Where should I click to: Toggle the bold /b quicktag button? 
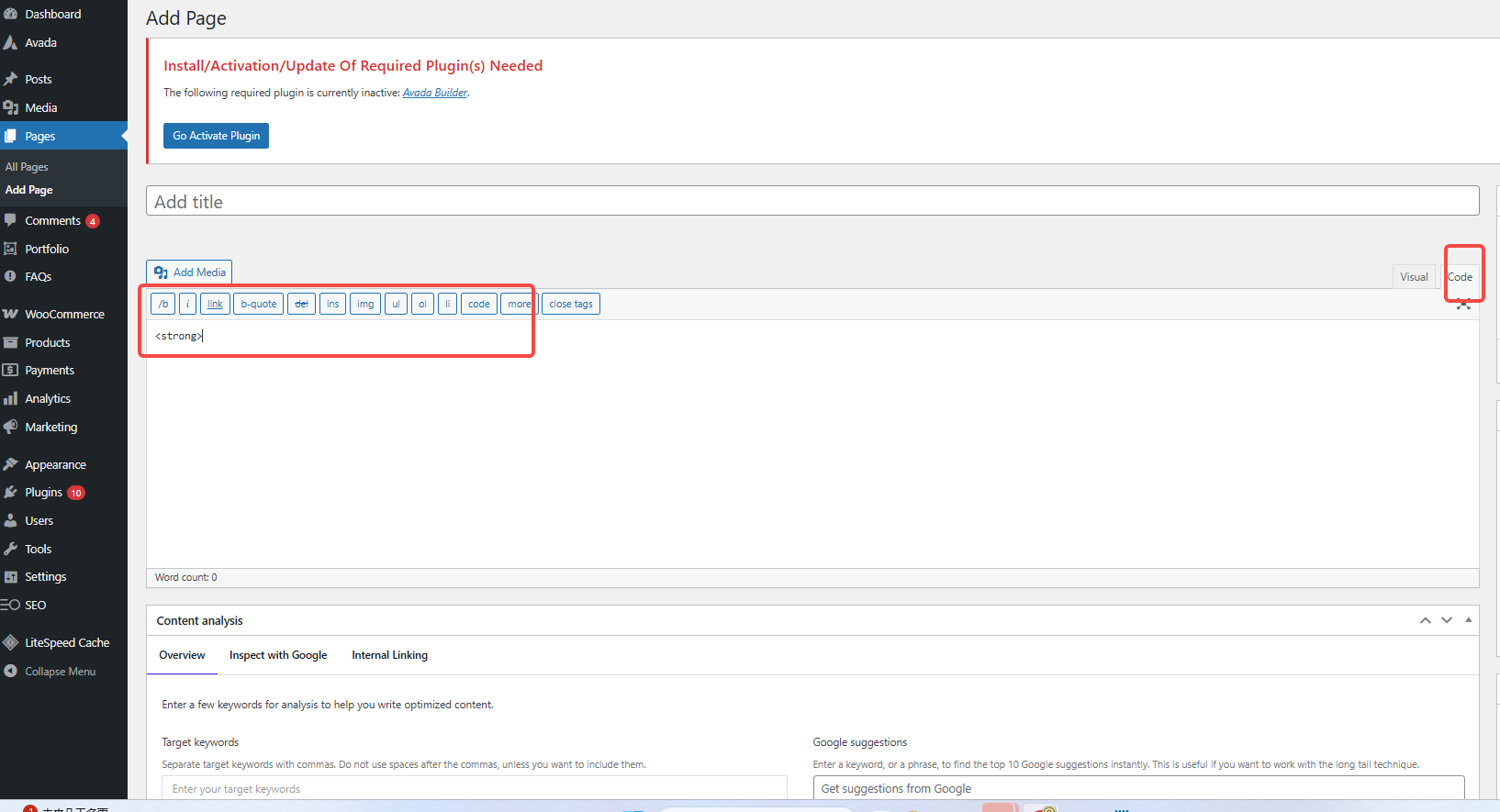162,305
